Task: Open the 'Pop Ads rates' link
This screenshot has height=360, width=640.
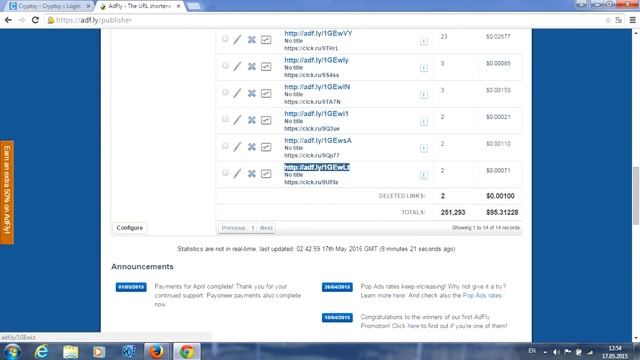Action: 482,295
